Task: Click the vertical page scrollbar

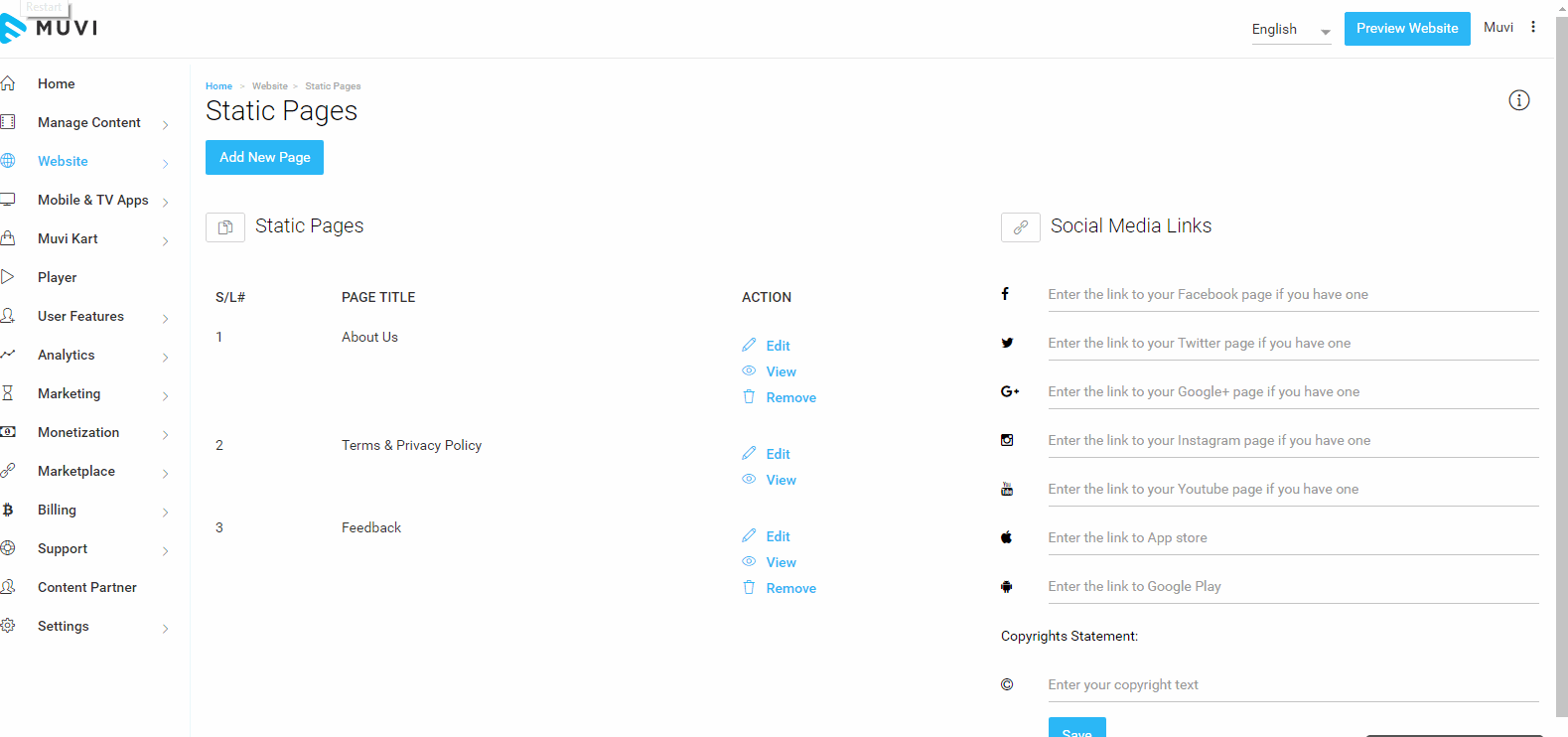Action: [1561, 368]
